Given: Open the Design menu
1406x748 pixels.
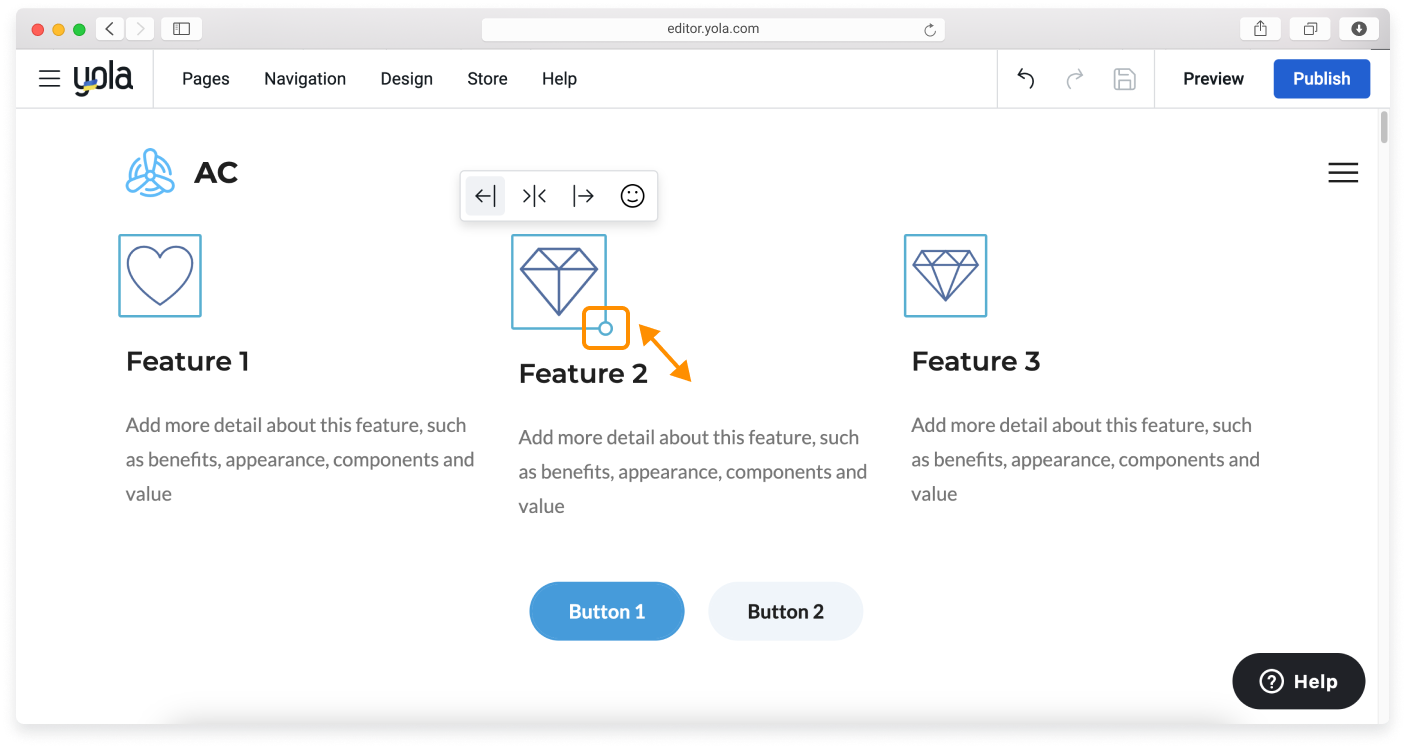Looking at the screenshot, I should tap(406, 79).
